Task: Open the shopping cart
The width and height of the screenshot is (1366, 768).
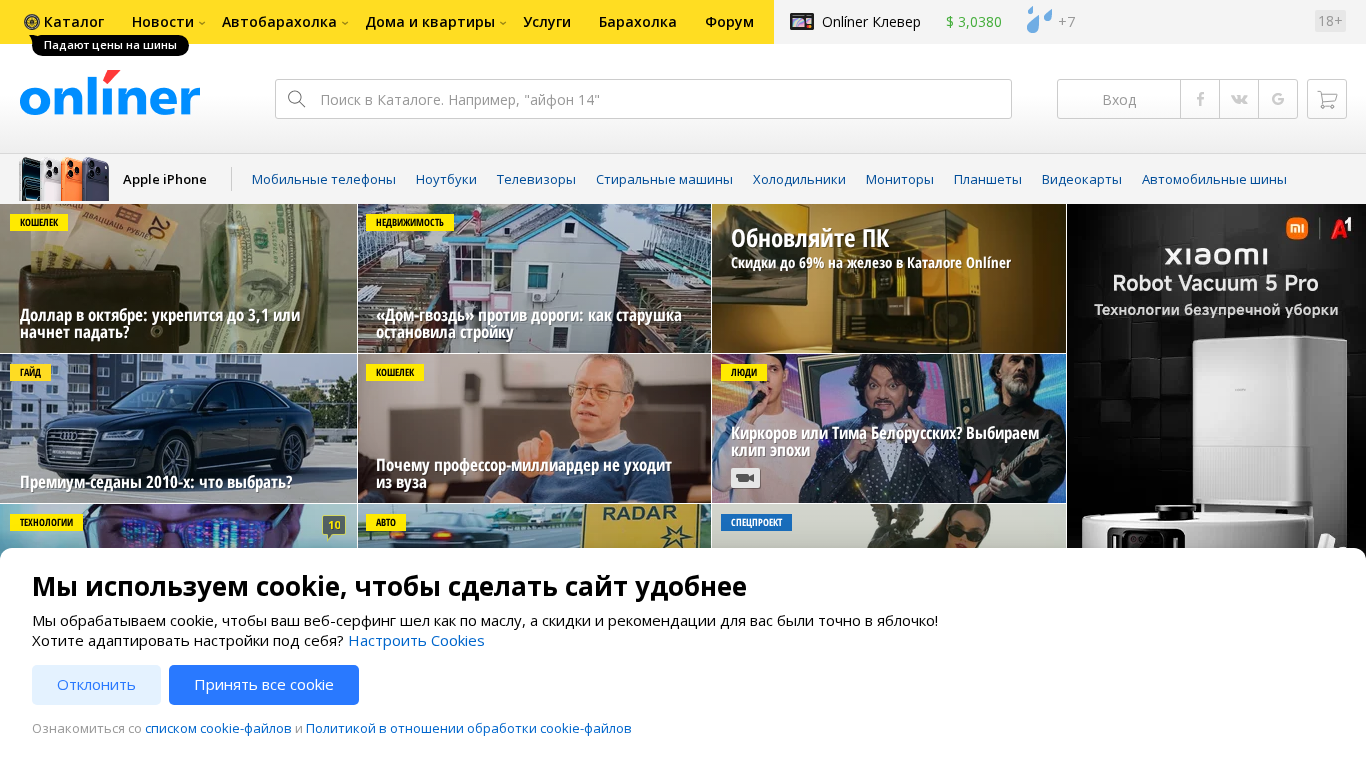Action: coord(1327,99)
